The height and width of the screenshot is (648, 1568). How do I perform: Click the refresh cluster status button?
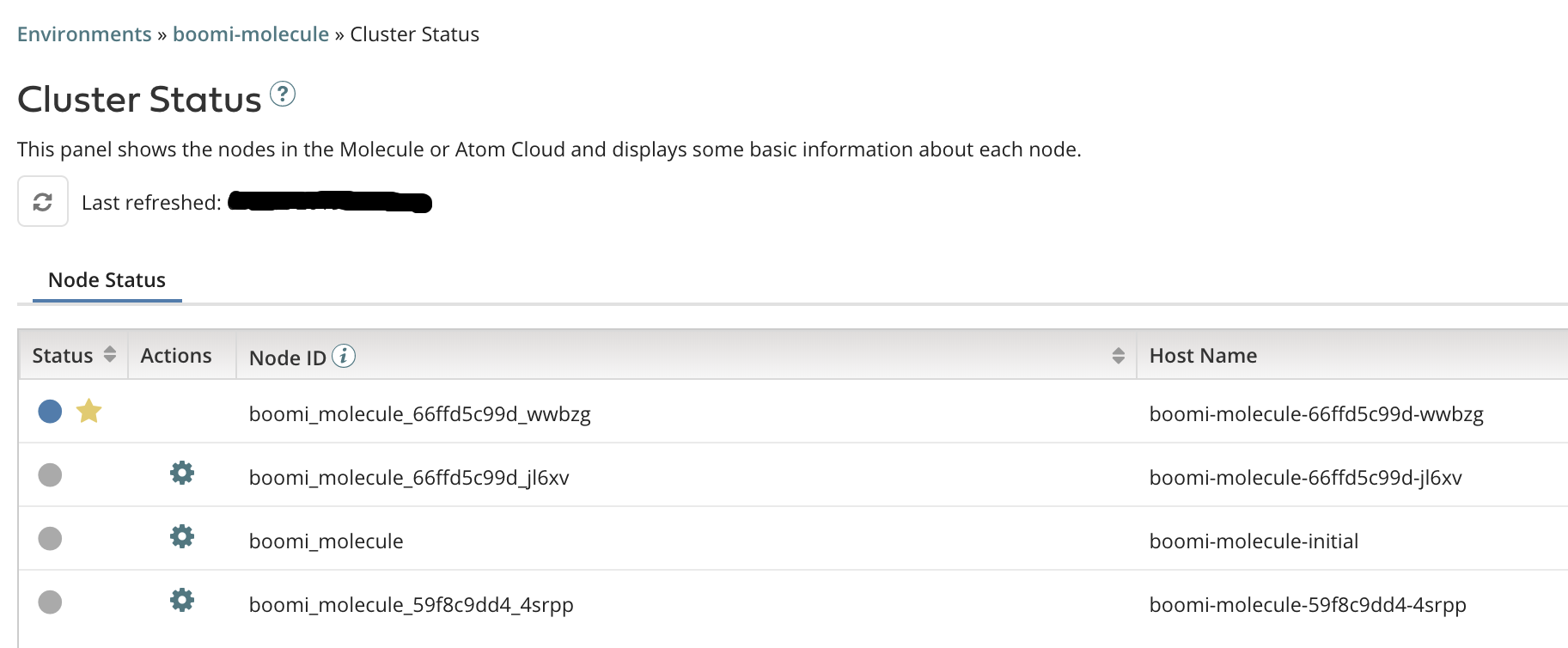[43, 201]
